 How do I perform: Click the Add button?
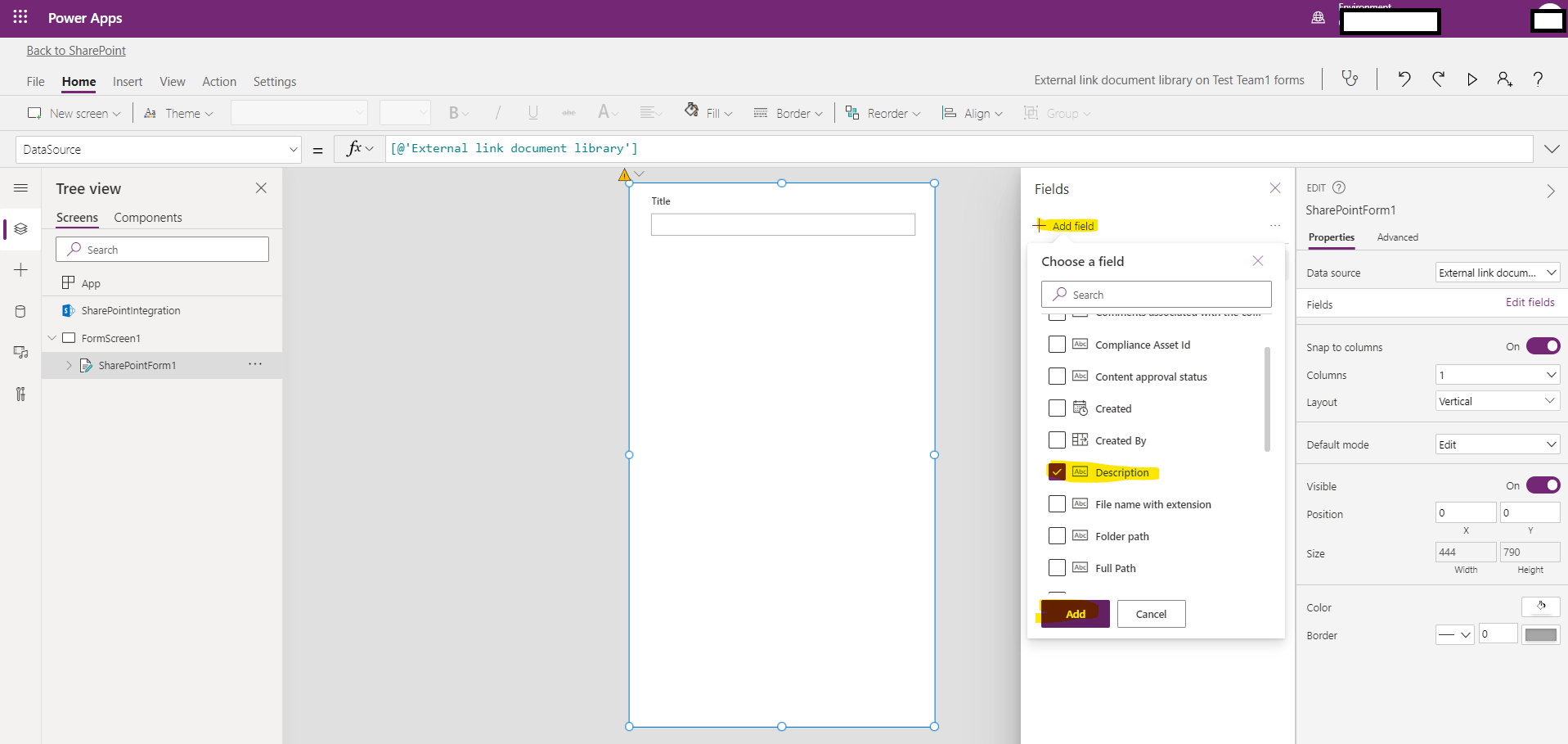(x=1076, y=614)
